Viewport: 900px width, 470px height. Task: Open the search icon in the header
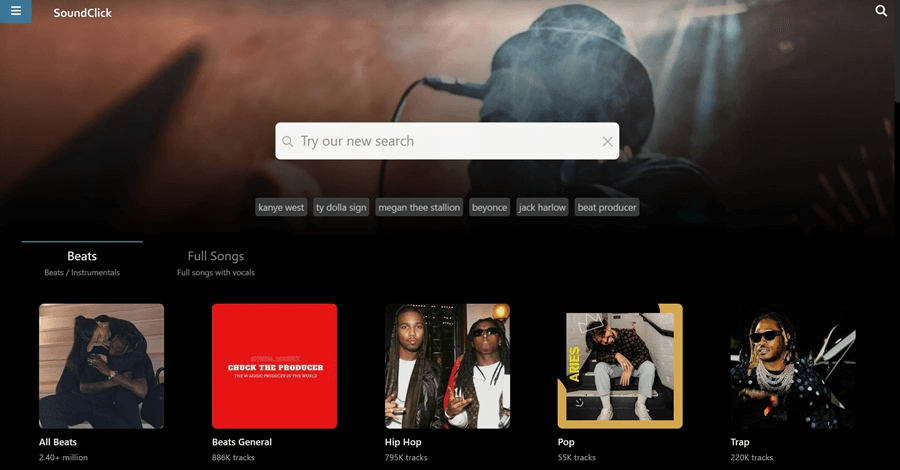click(880, 10)
